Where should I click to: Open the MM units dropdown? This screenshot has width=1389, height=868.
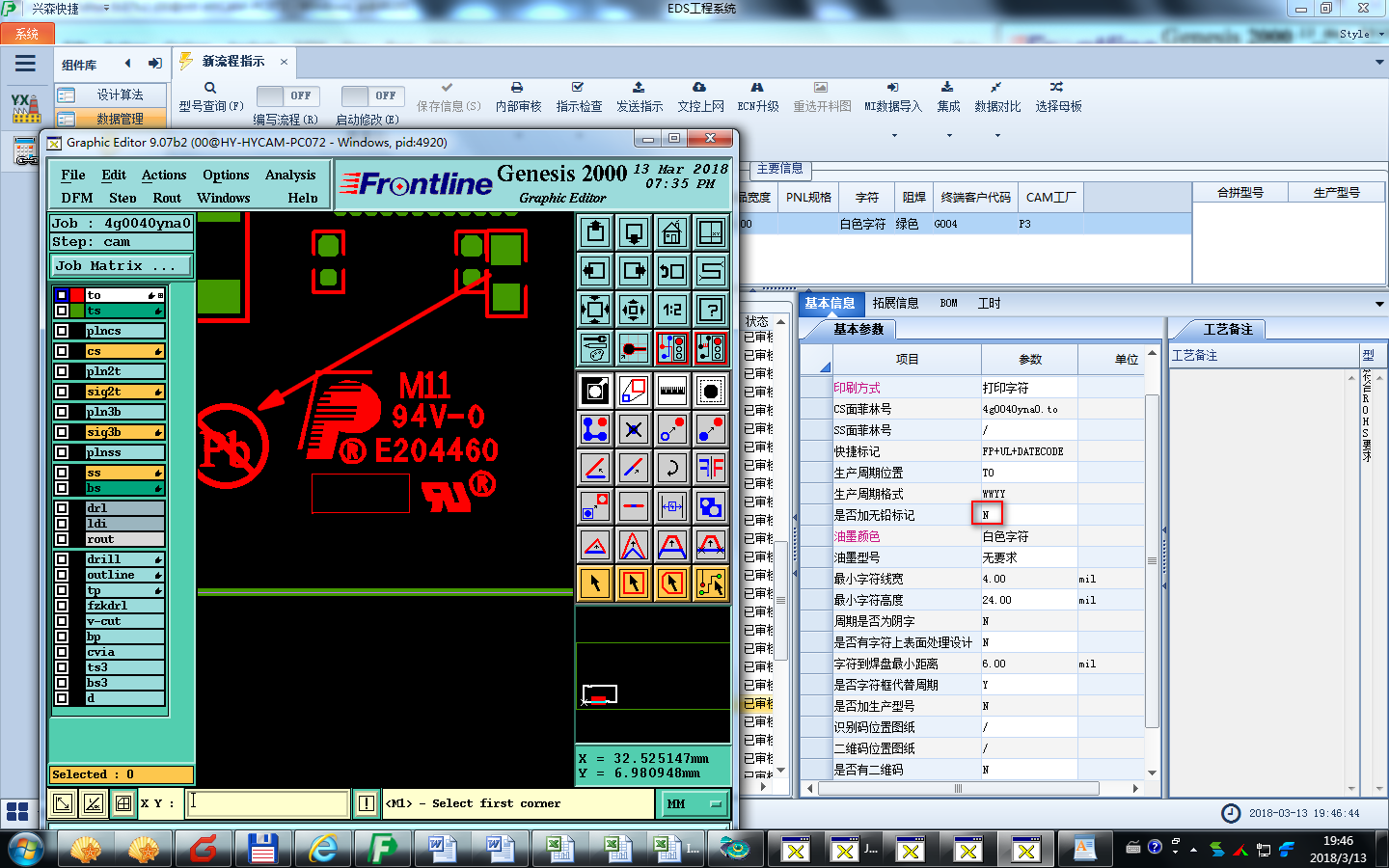[x=694, y=803]
